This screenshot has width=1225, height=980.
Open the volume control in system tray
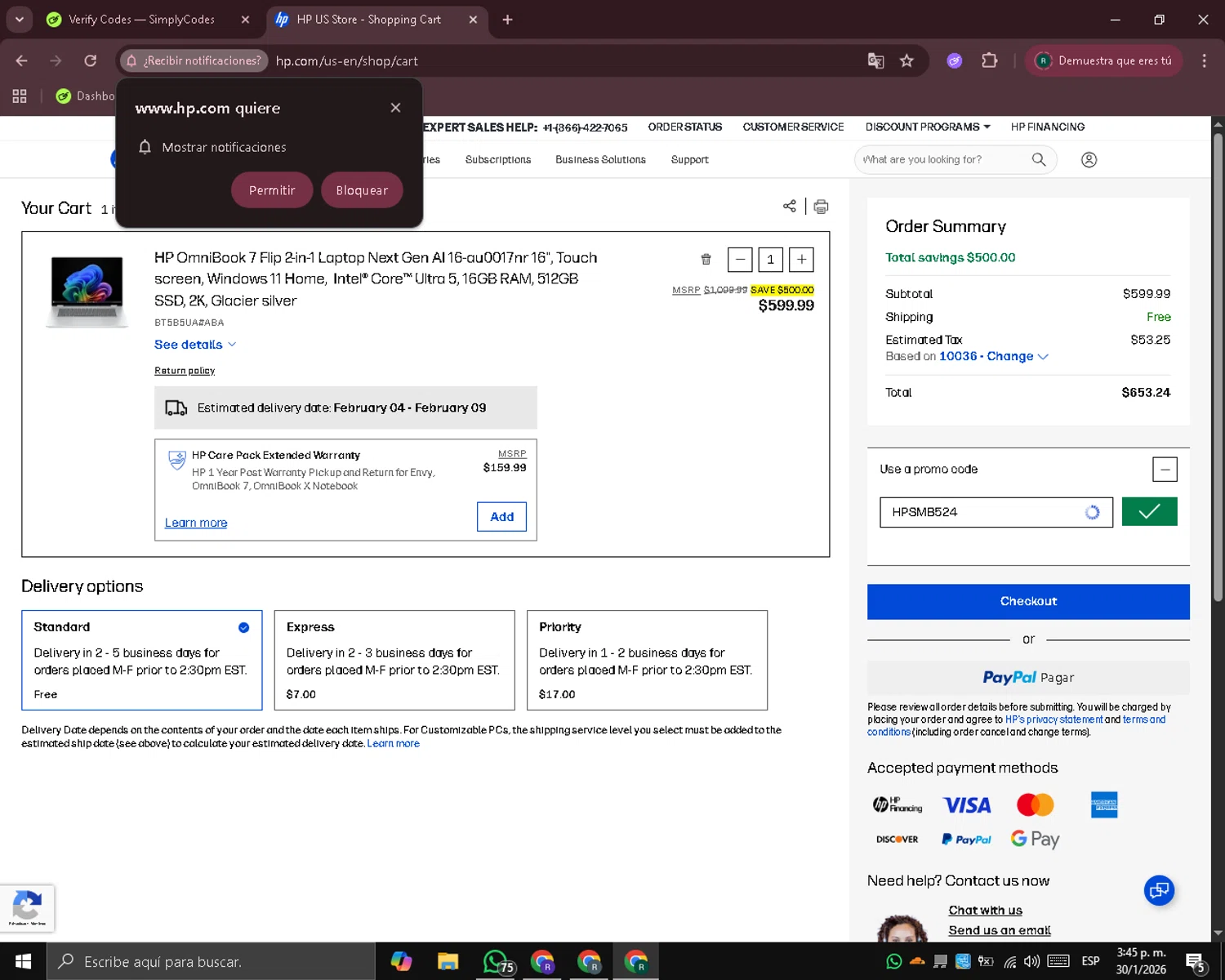[1032, 961]
